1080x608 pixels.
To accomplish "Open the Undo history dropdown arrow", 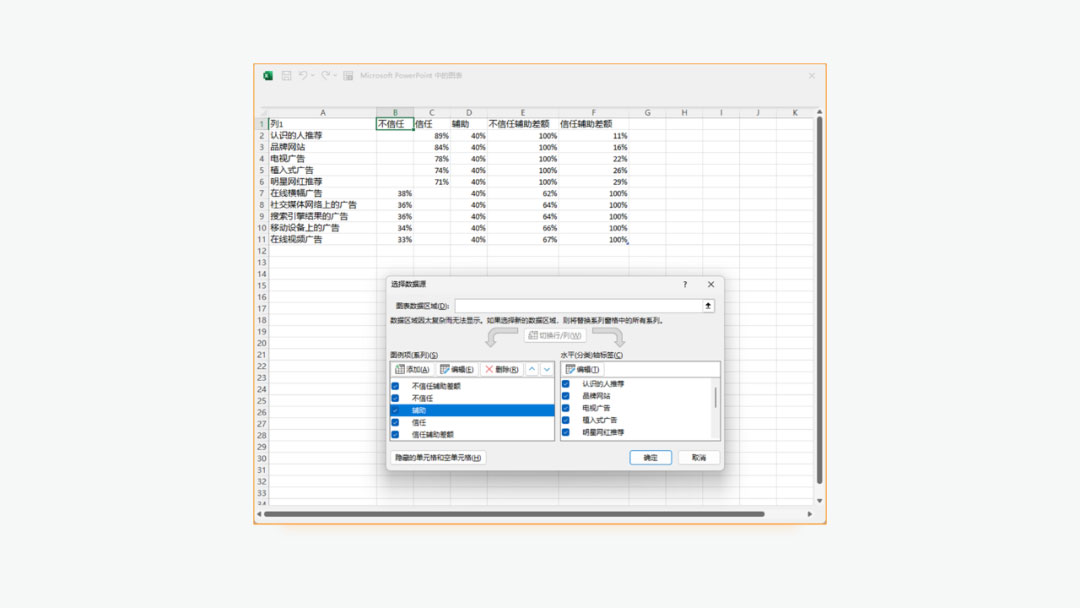I will [x=312, y=76].
